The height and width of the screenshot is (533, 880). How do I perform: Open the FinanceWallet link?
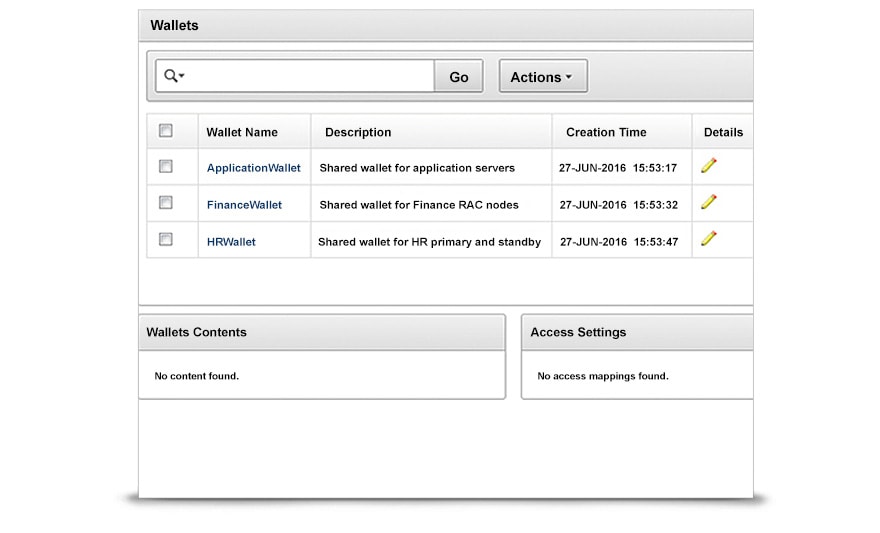pyautogui.click(x=244, y=205)
